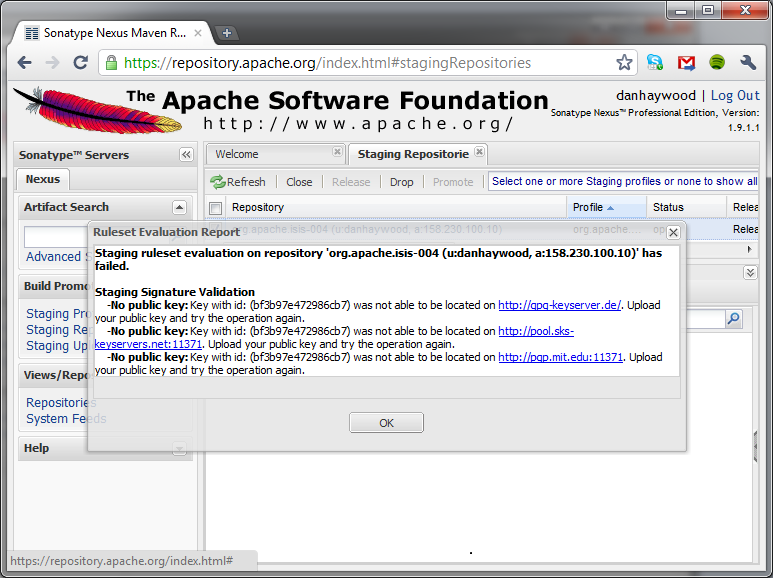Click the browser URL address field
The height and width of the screenshot is (578, 773).
(360, 63)
